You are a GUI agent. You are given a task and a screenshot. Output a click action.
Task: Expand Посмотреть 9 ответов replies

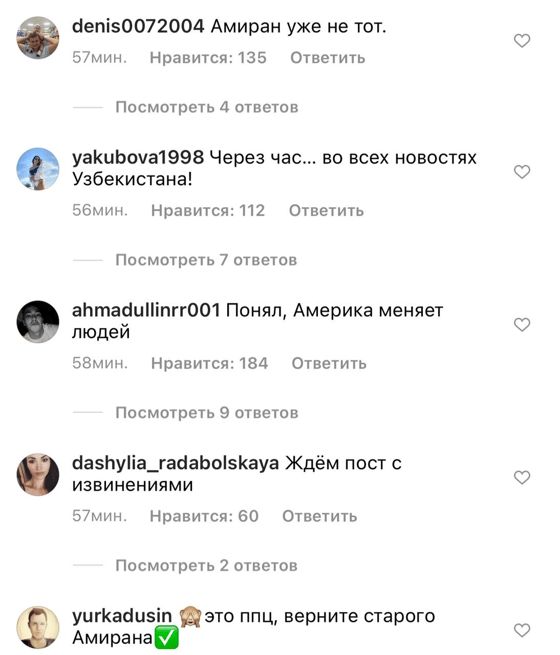coord(207,413)
